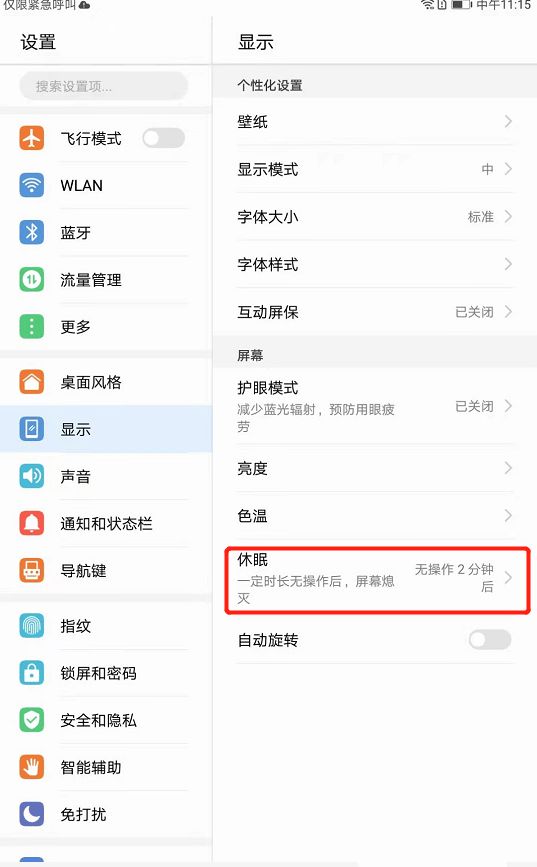
Task: Tap the Bluetooth icon
Action: [32, 232]
